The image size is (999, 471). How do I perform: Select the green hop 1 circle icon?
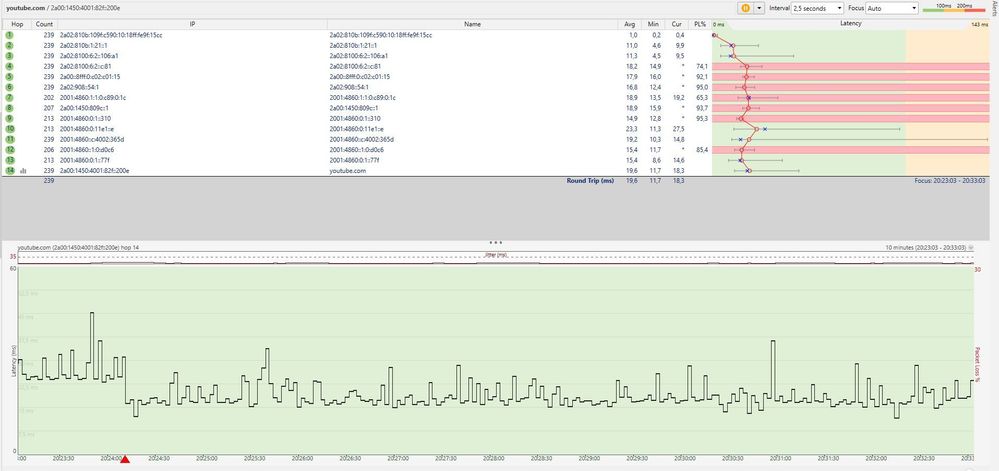tap(10, 35)
